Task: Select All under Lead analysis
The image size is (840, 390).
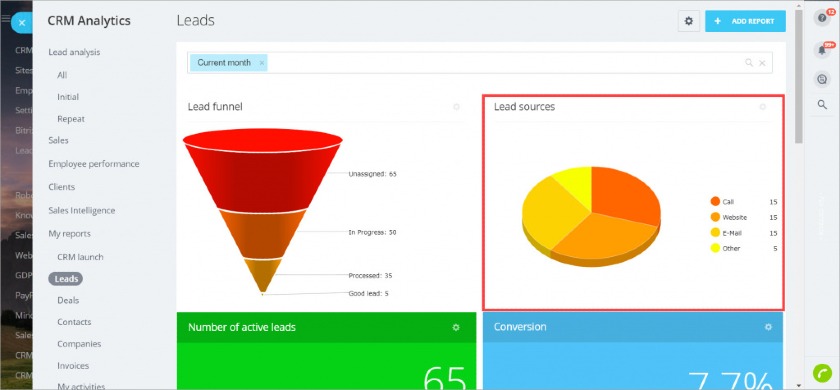Action: click(x=62, y=75)
